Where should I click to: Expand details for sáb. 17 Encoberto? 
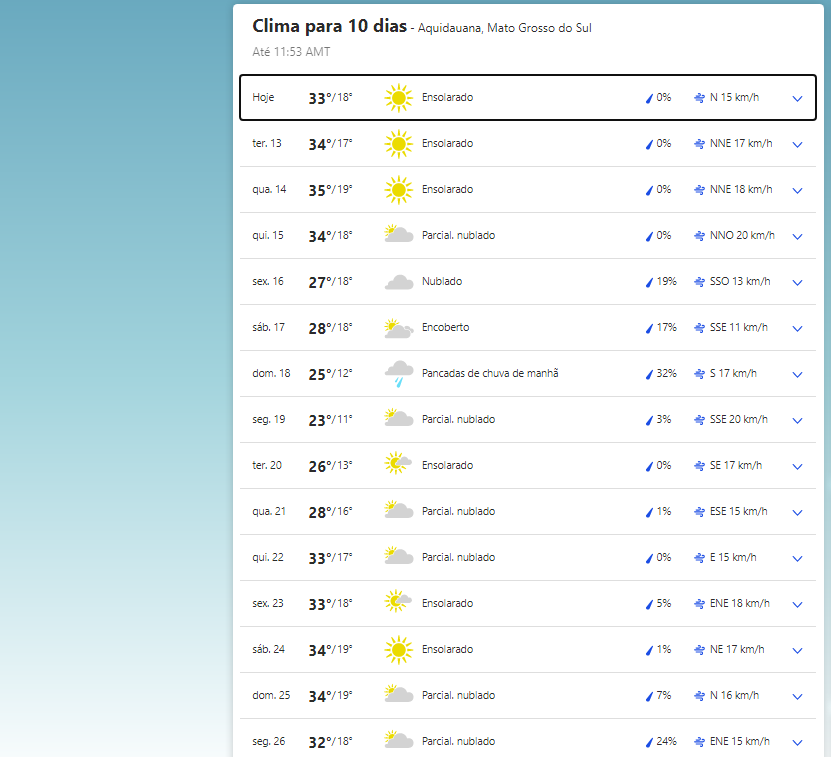(797, 328)
